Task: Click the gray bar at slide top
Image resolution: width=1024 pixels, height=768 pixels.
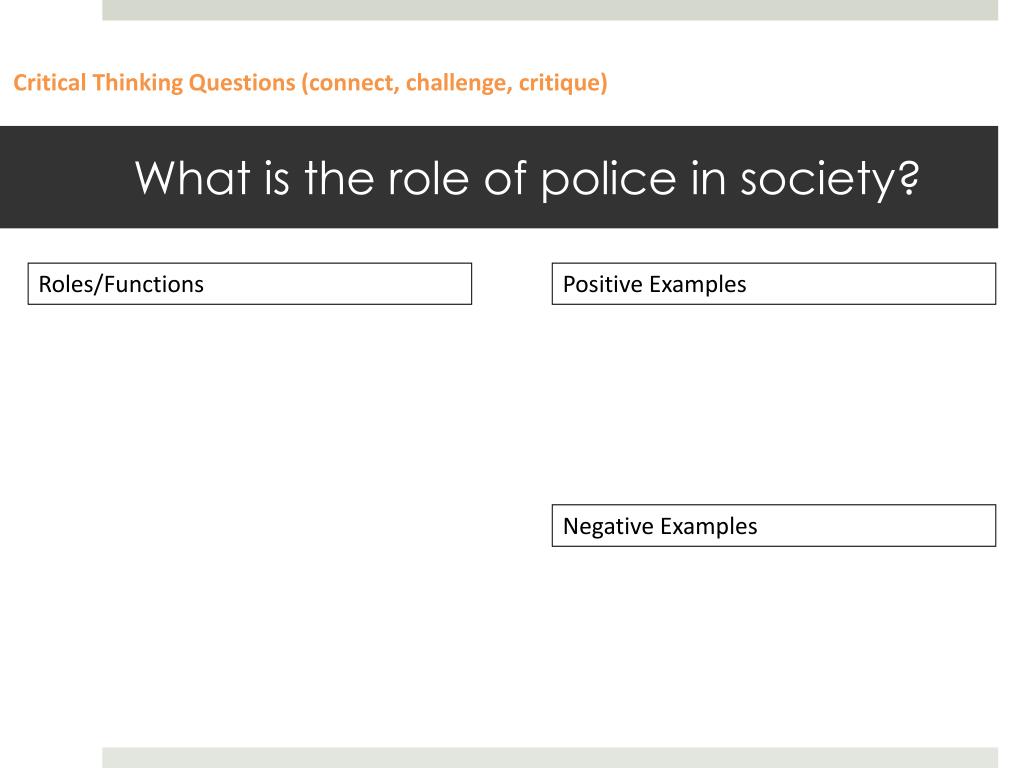Action: pos(550,10)
